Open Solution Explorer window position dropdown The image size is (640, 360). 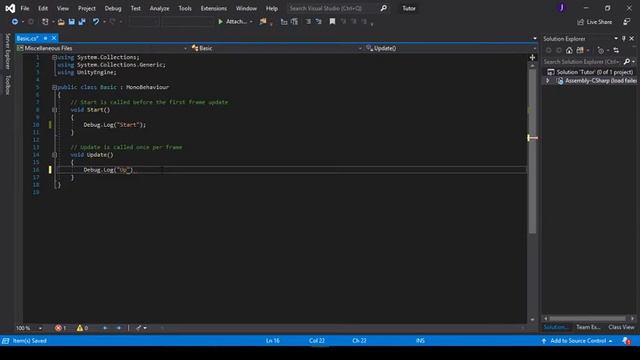pyautogui.click(x=616, y=38)
